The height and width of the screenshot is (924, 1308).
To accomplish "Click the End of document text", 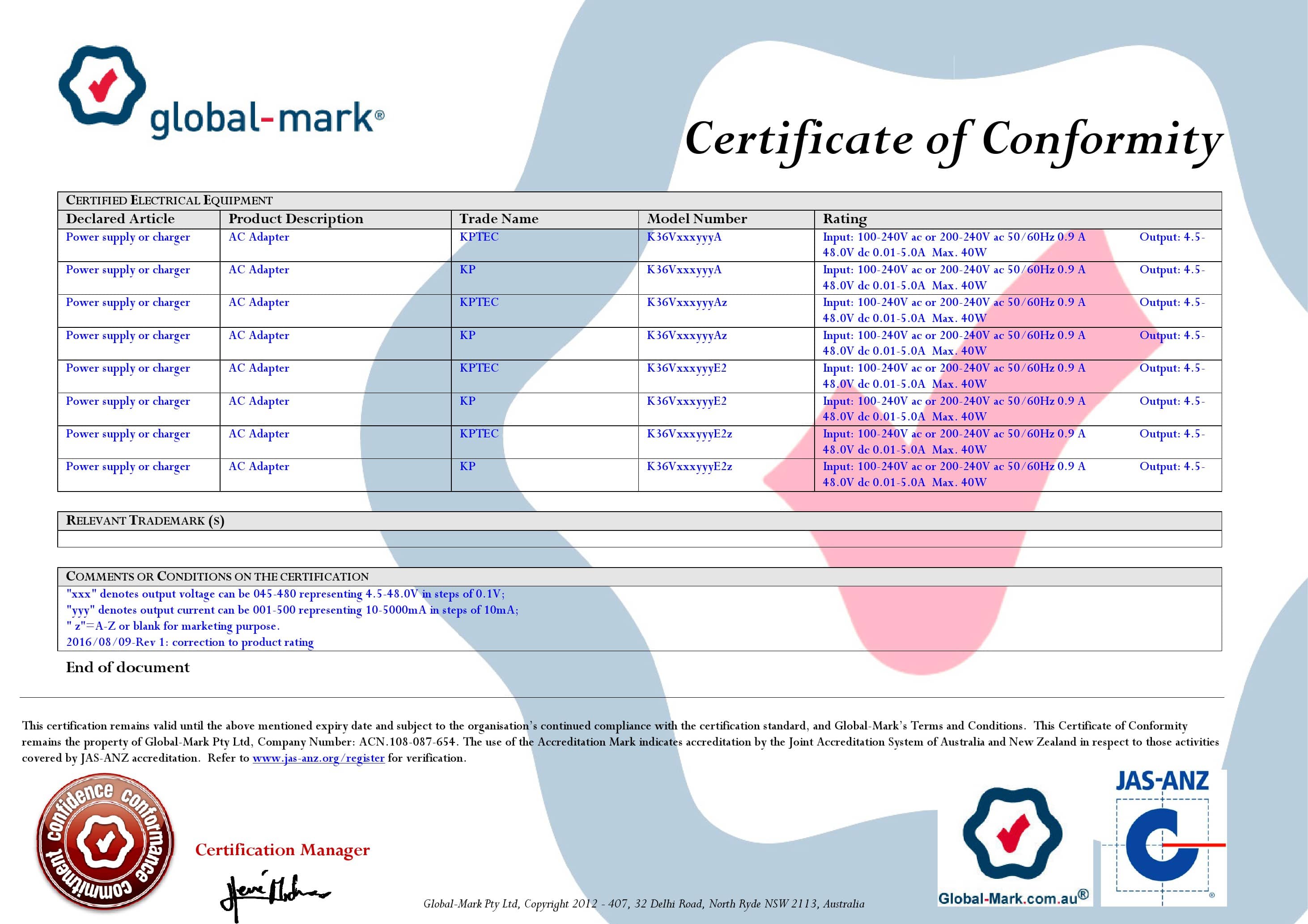I will [127, 668].
